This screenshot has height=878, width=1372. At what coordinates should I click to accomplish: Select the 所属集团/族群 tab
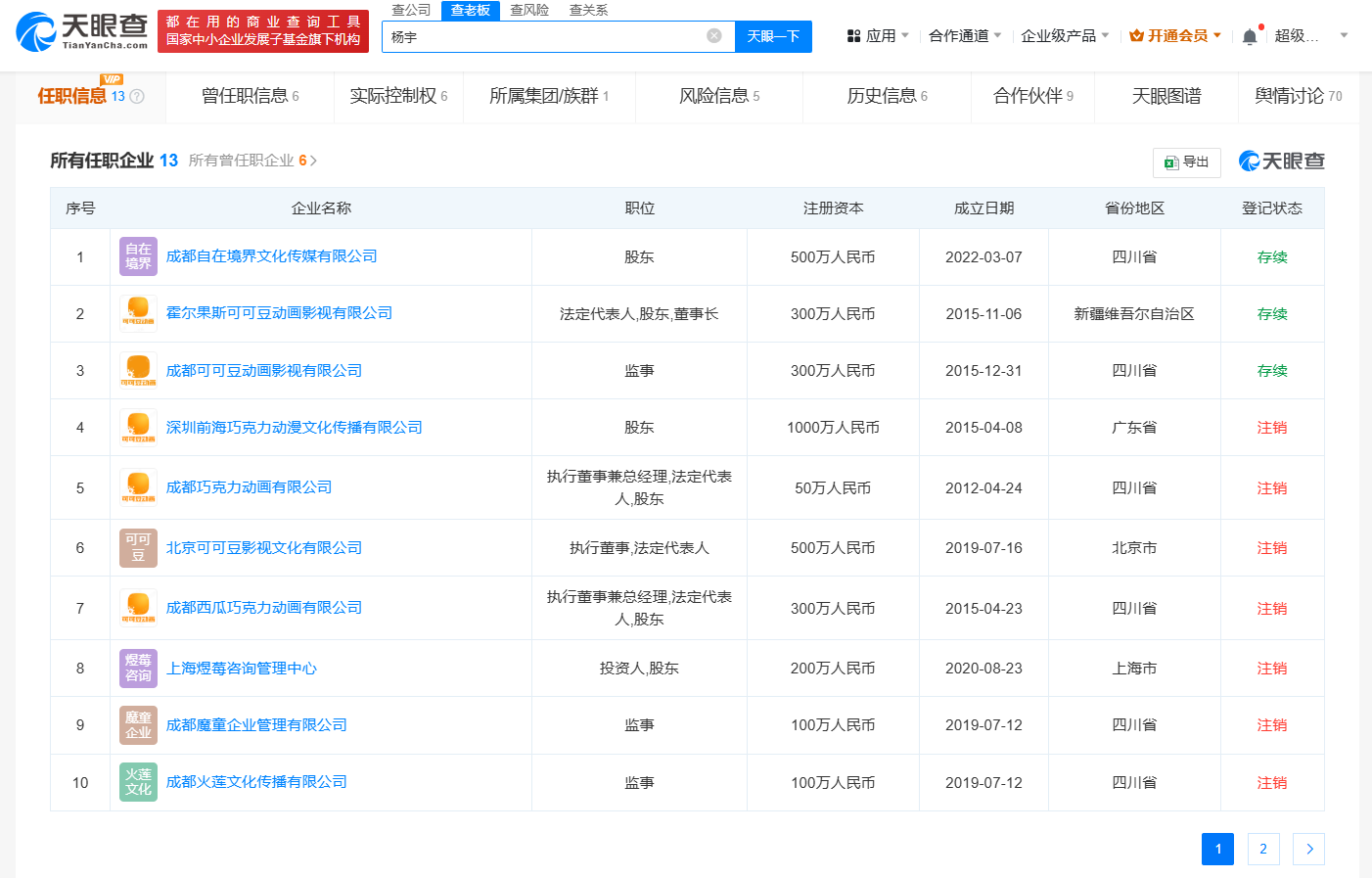point(549,96)
